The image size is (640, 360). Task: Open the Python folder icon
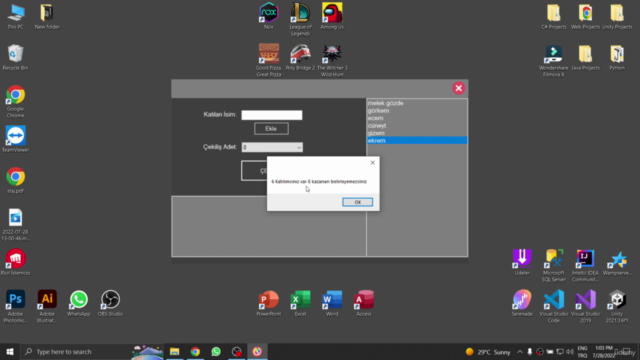pos(617,57)
